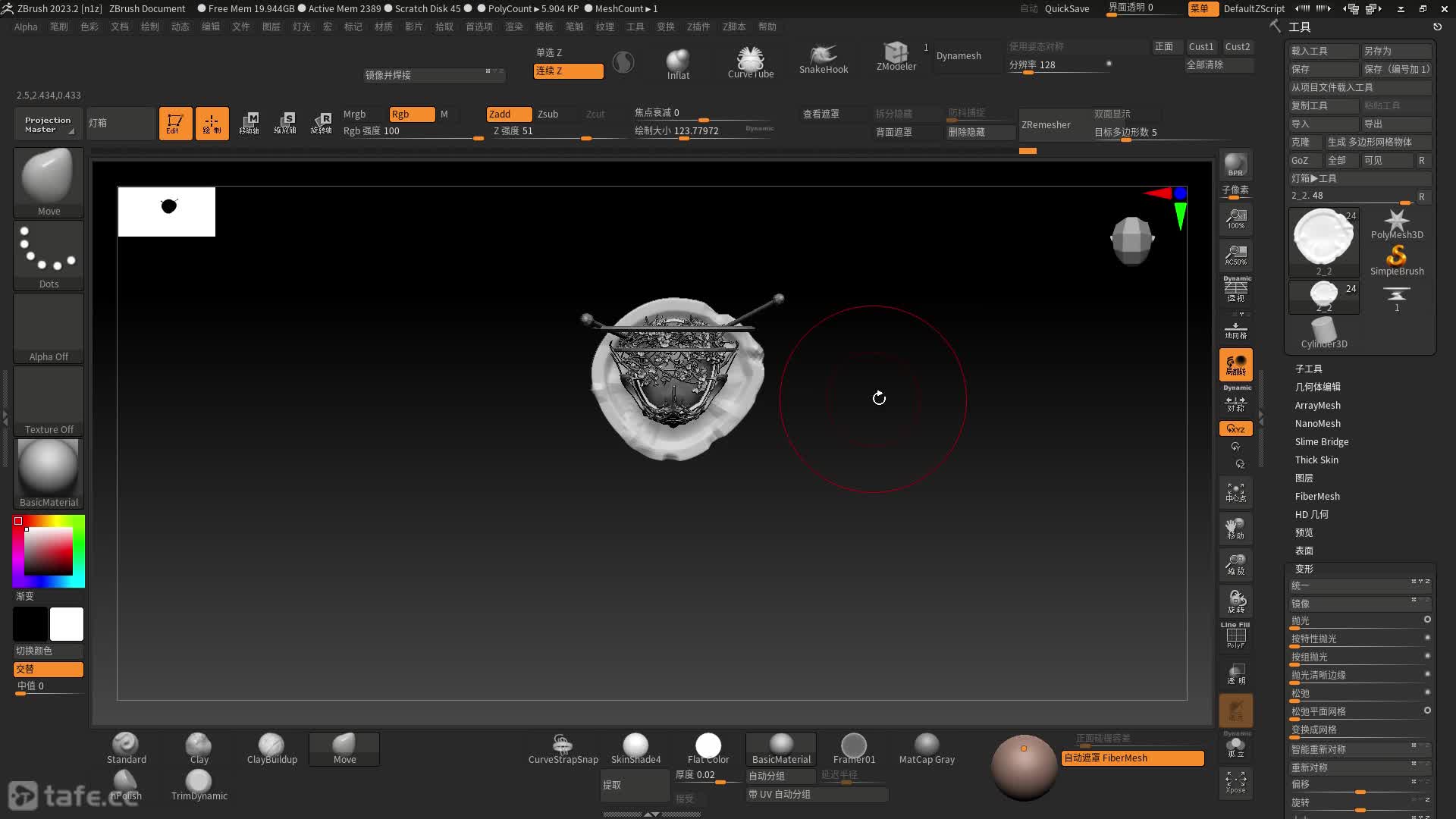This screenshot has height=819, width=1456.
Task: Toggle 自动遮罩 FiberMesh option
Action: (x=1133, y=758)
